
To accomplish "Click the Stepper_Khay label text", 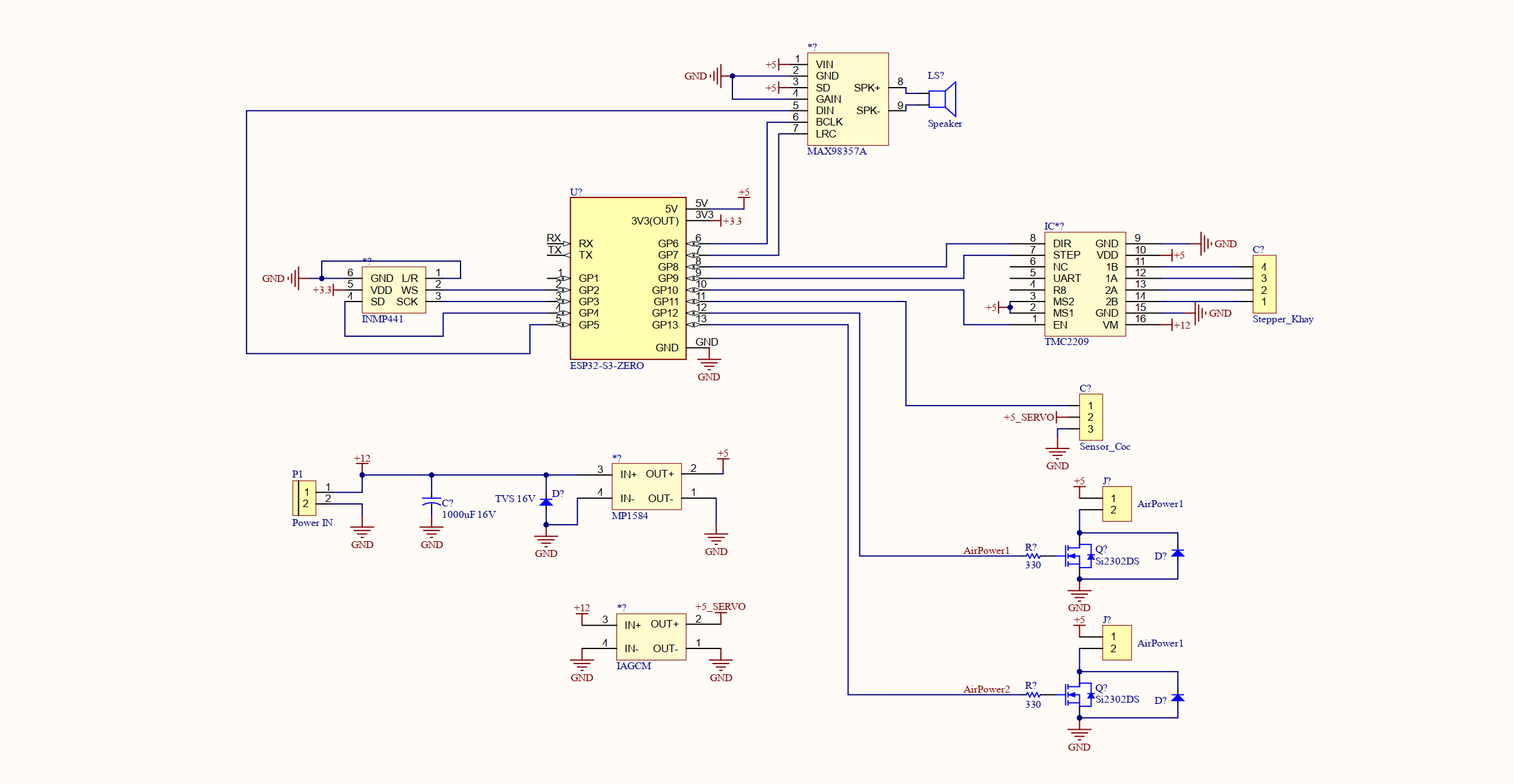I will coord(1283,319).
